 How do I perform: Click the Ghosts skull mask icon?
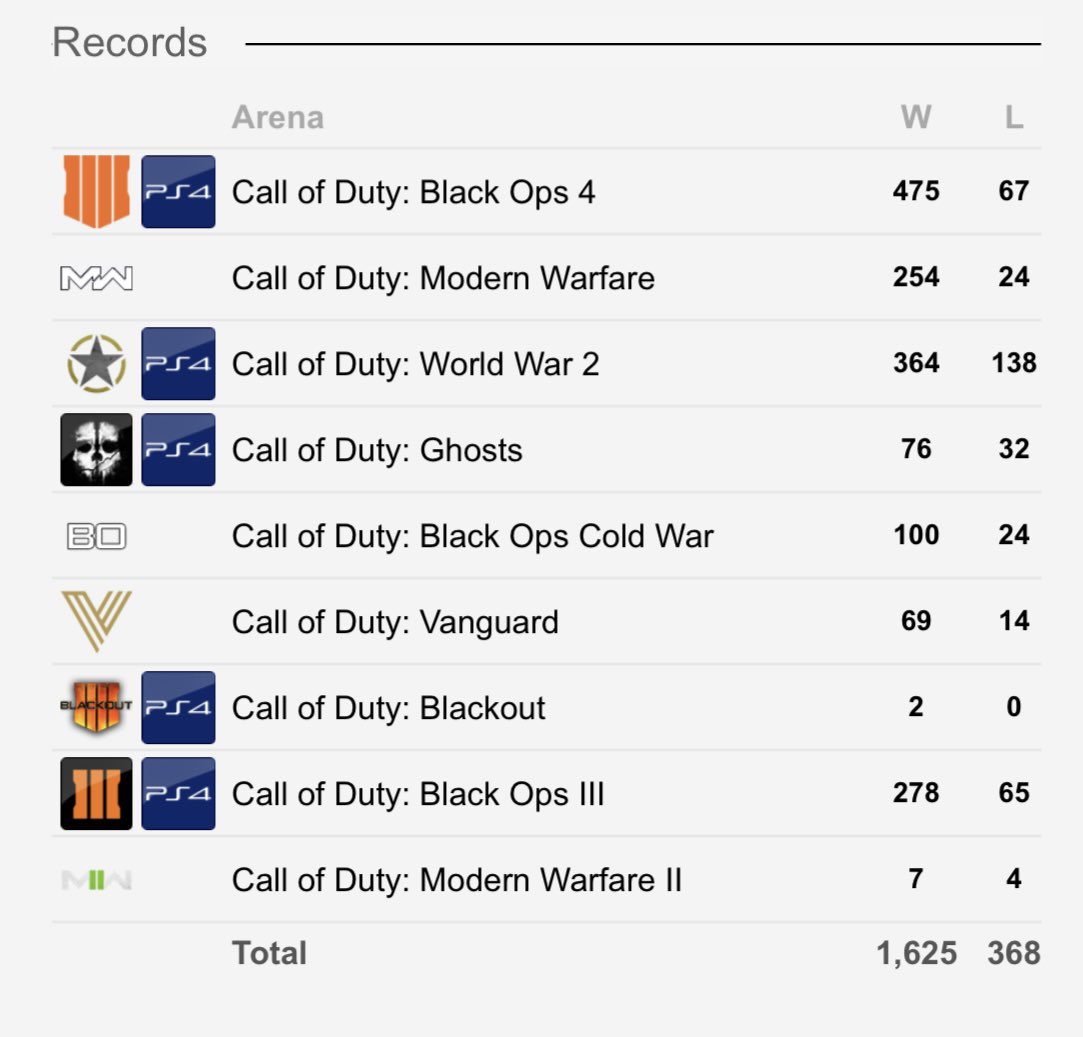96,450
